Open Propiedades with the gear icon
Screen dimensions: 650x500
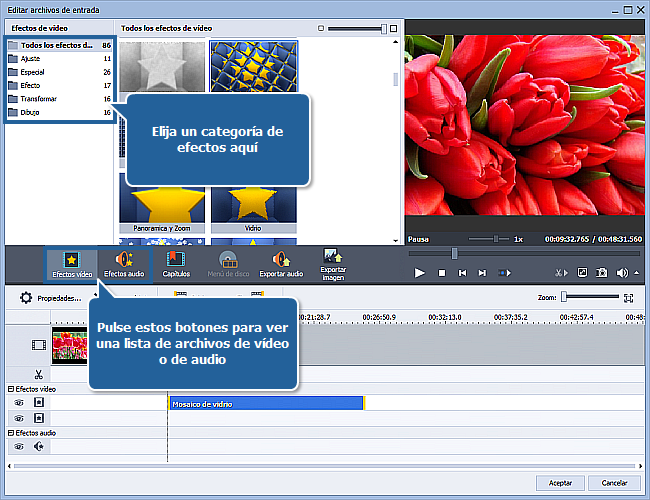pos(26,298)
